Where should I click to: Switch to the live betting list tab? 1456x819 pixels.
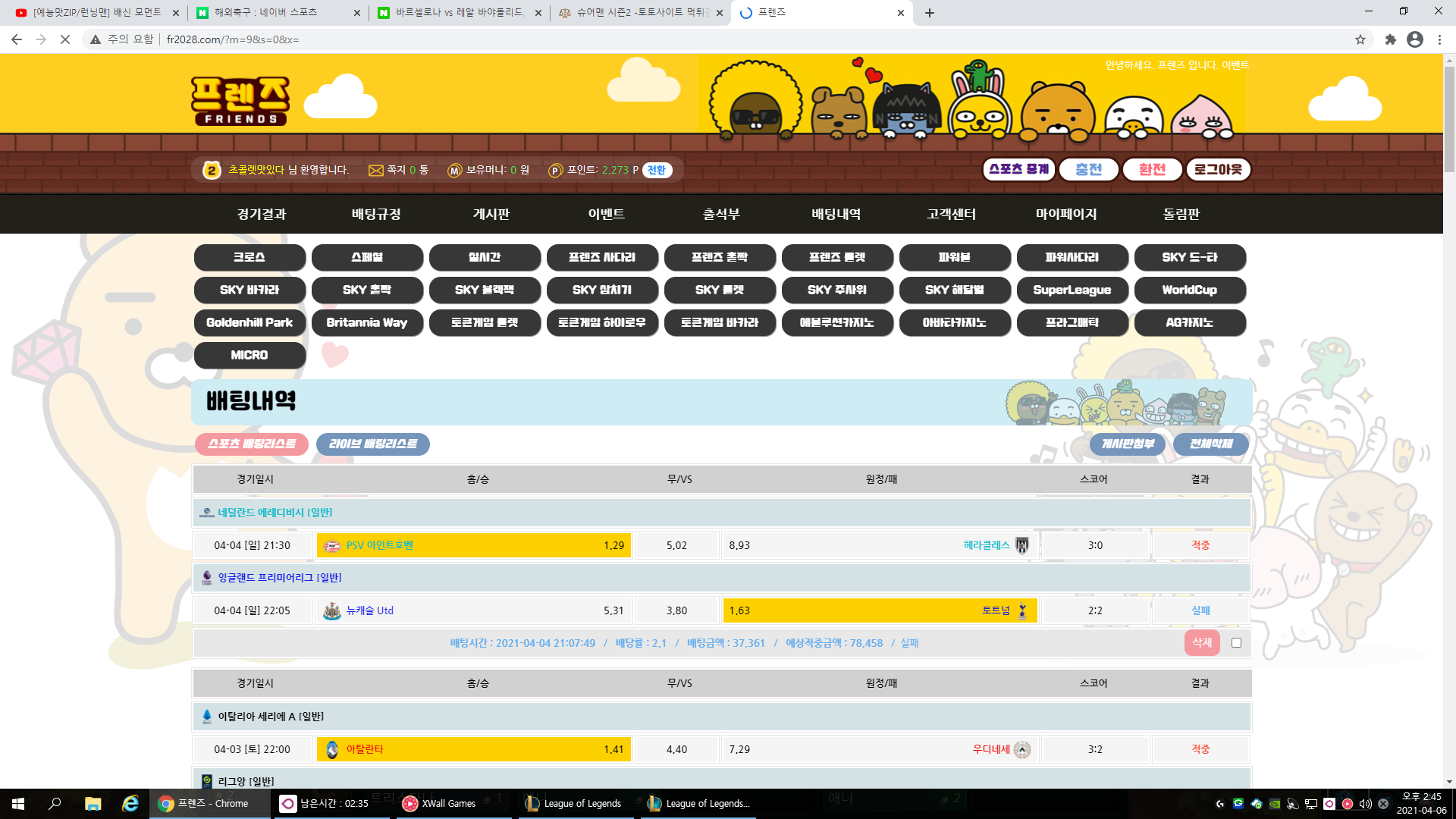(372, 444)
